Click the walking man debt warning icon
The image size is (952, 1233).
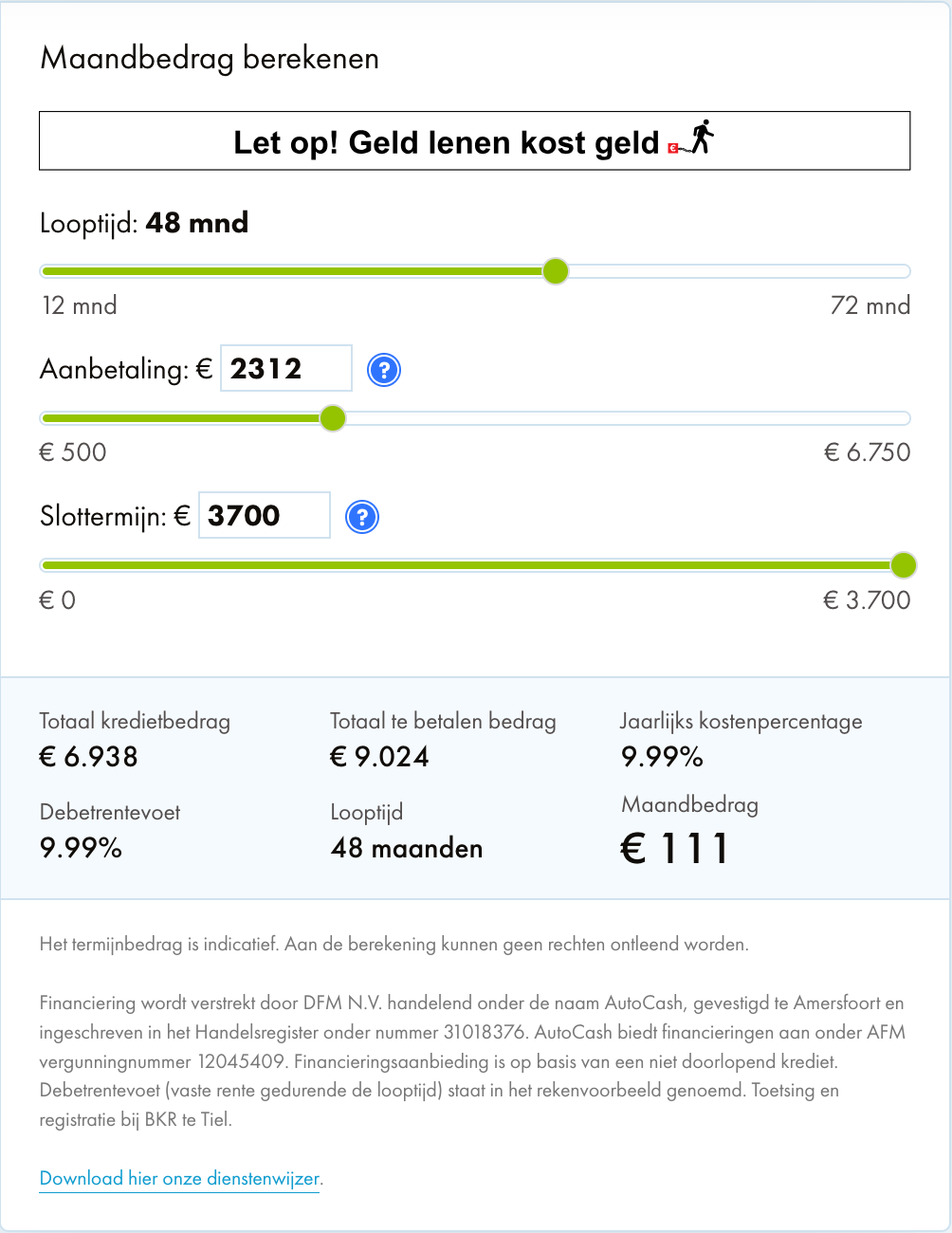[691, 138]
